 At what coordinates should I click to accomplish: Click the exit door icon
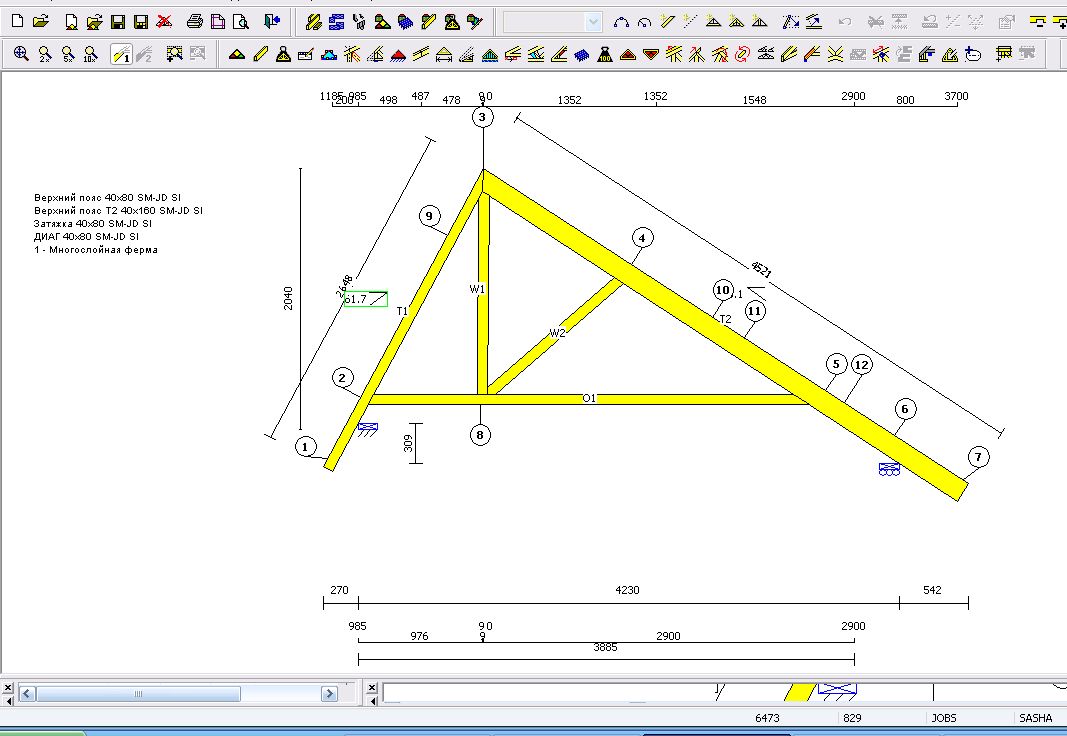pos(272,22)
